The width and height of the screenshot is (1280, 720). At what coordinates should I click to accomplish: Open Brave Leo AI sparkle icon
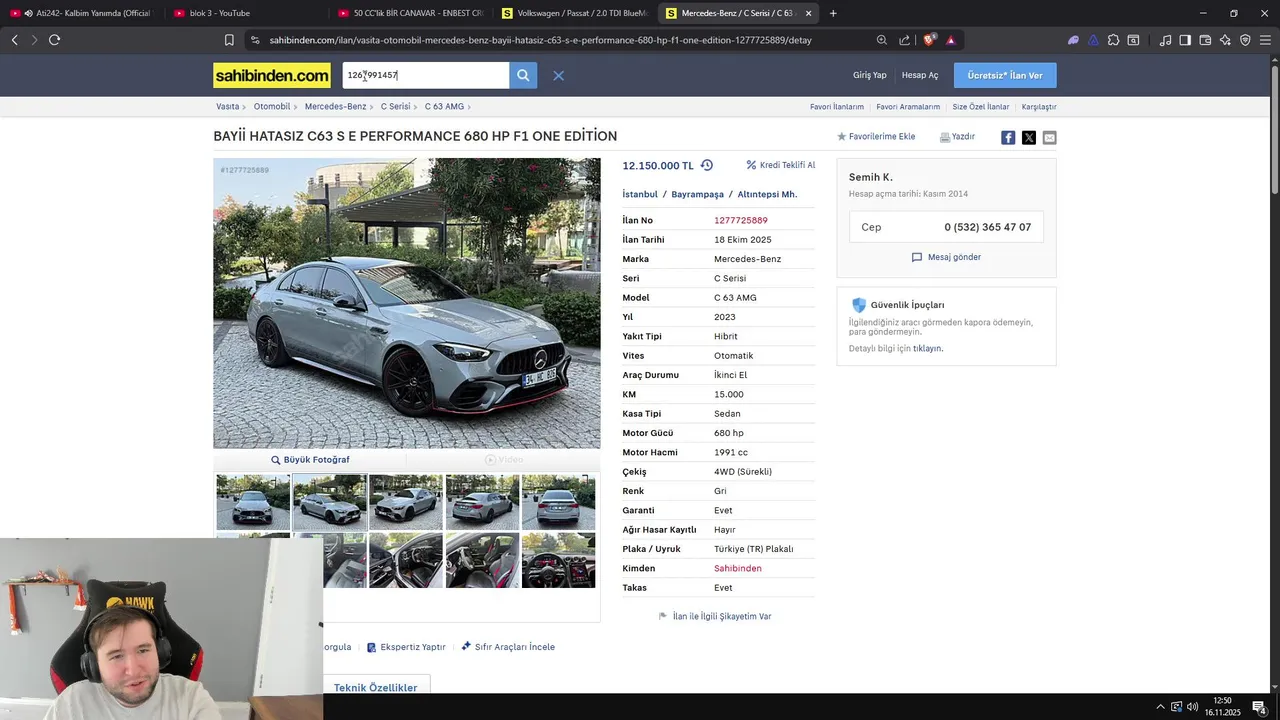(1225, 40)
